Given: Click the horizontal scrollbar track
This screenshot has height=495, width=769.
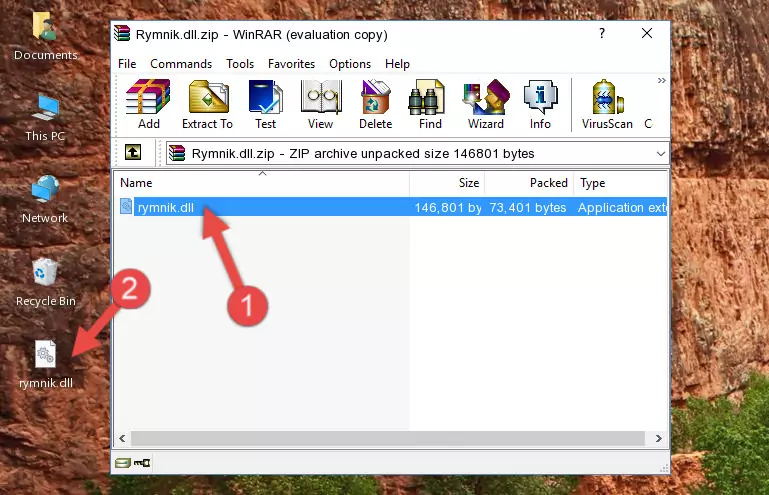Looking at the screenshot, I should [387, 438].
